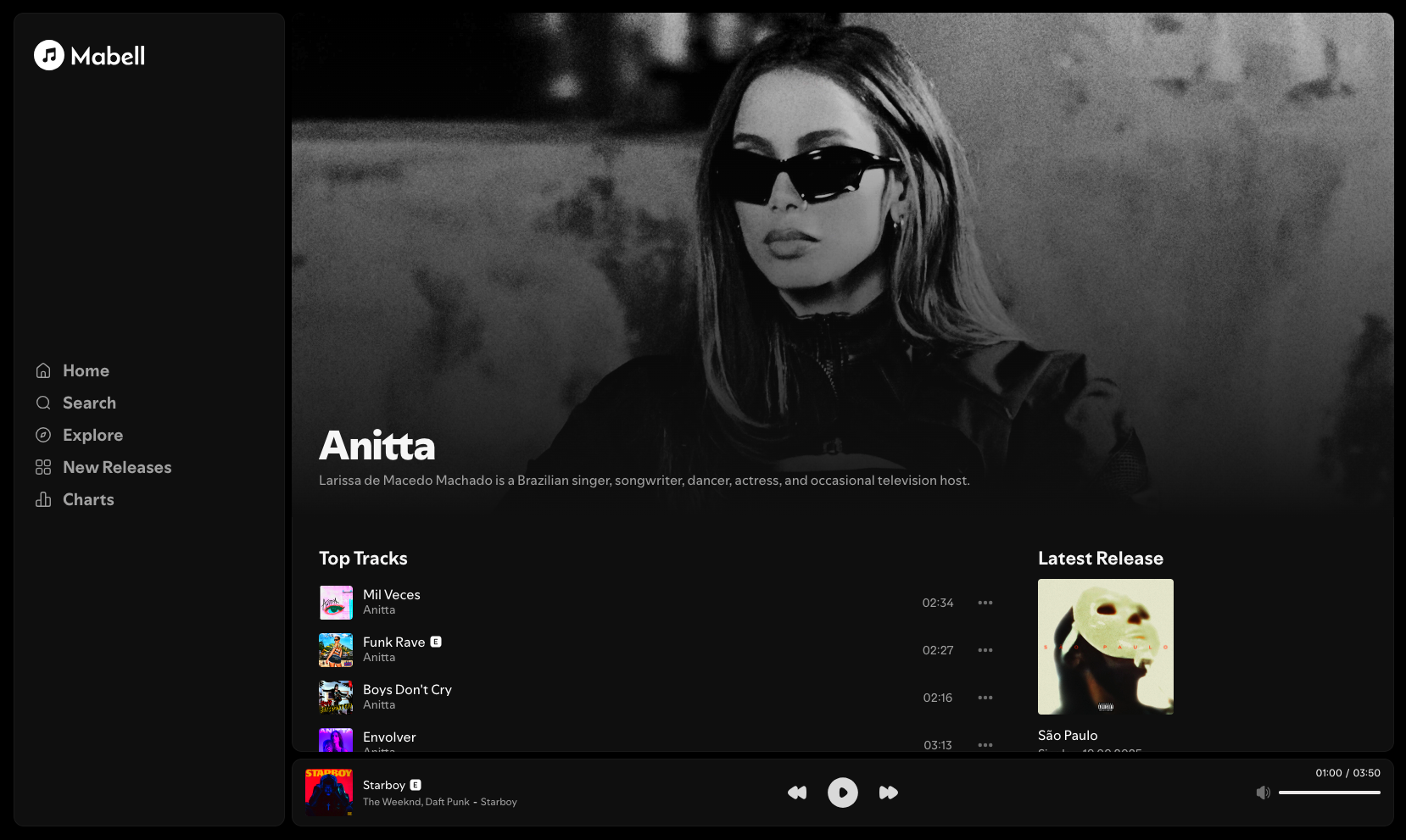This screenshot has height=840, width=1406.
Task: Open more options for Mil Veces
Action: point(985,603)
